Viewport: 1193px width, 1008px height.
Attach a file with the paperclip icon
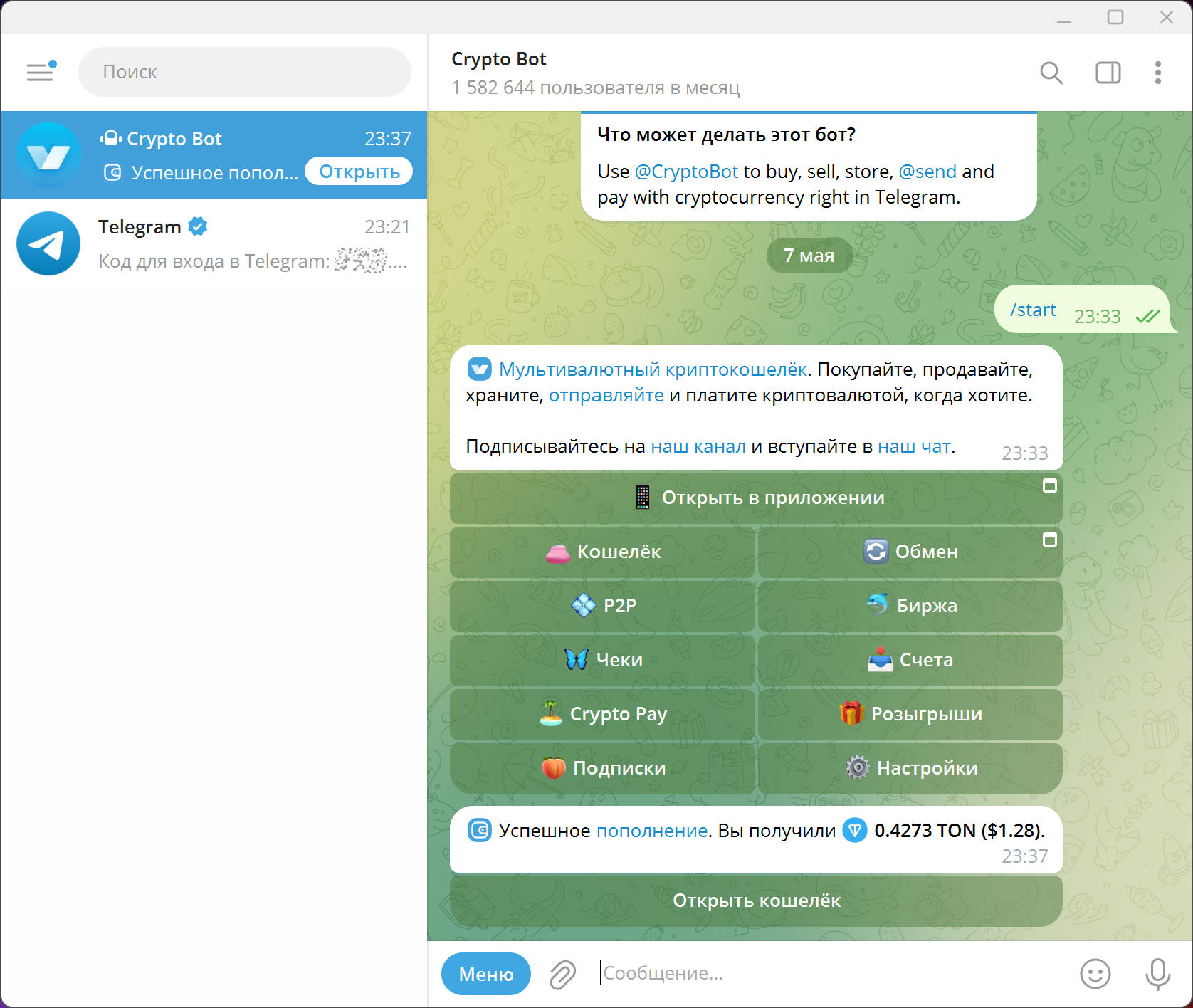pyautogui.click(x=562, y=974)
